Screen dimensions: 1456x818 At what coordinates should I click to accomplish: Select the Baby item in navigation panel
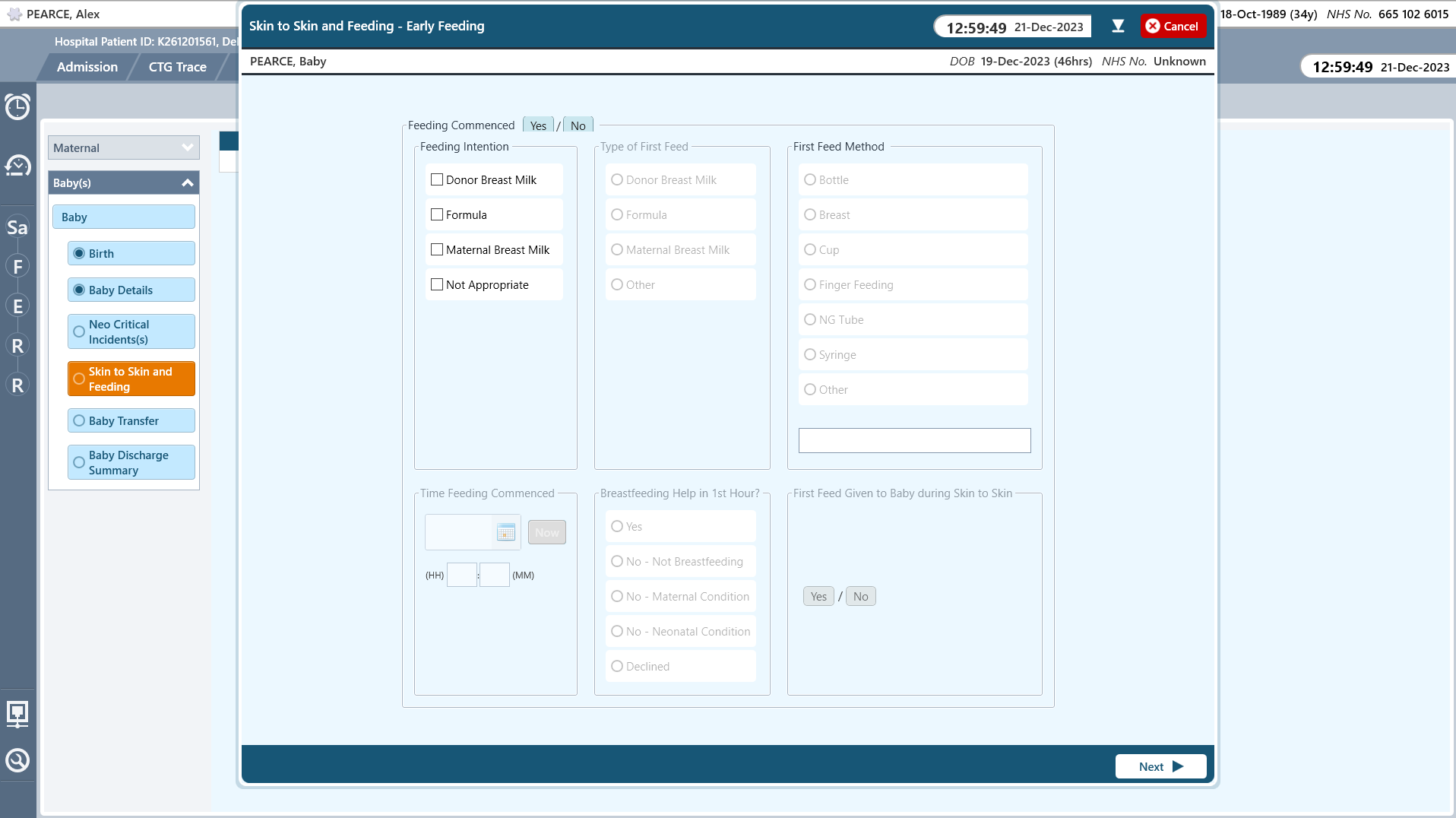click(x=124, y=217)
